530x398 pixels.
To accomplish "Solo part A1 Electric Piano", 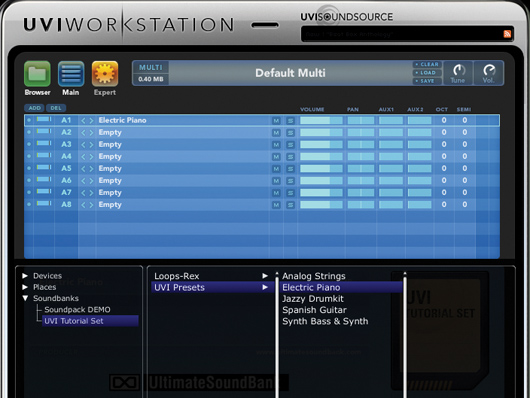I will (x=290, y=121).
